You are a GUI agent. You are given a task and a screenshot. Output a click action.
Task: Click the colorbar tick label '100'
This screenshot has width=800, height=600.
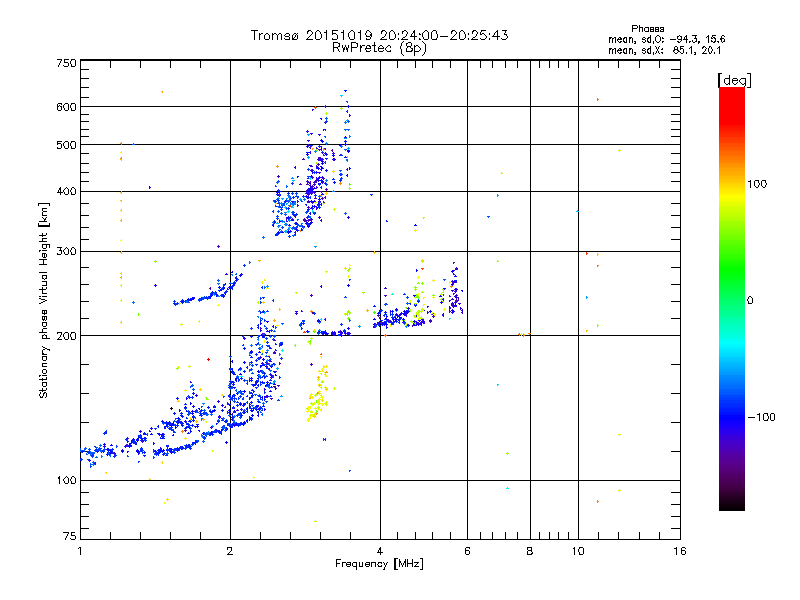click(757, 184)
